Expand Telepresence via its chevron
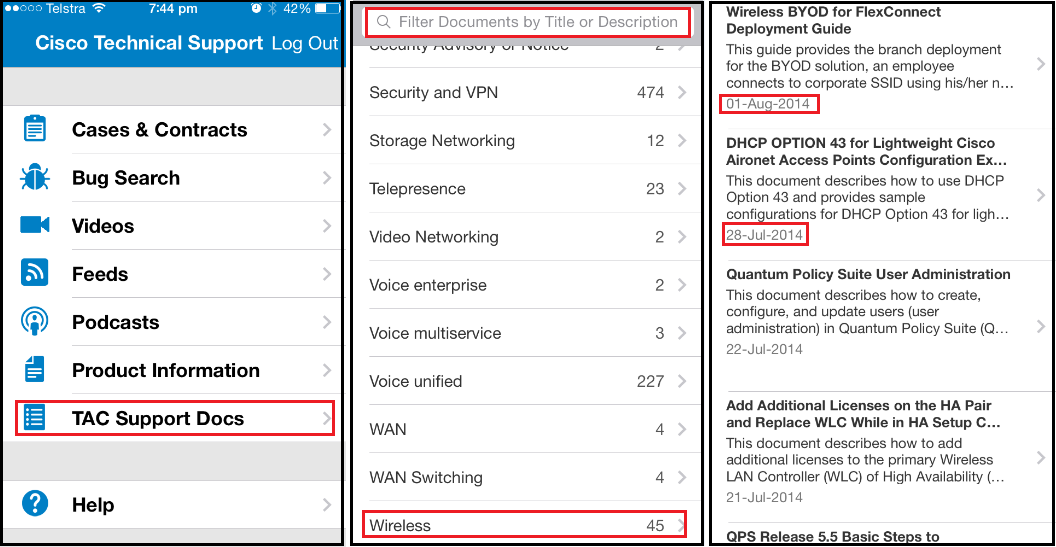Viewport: 1056px width, 547px height. pyautogui.click(x=682, y=189)
